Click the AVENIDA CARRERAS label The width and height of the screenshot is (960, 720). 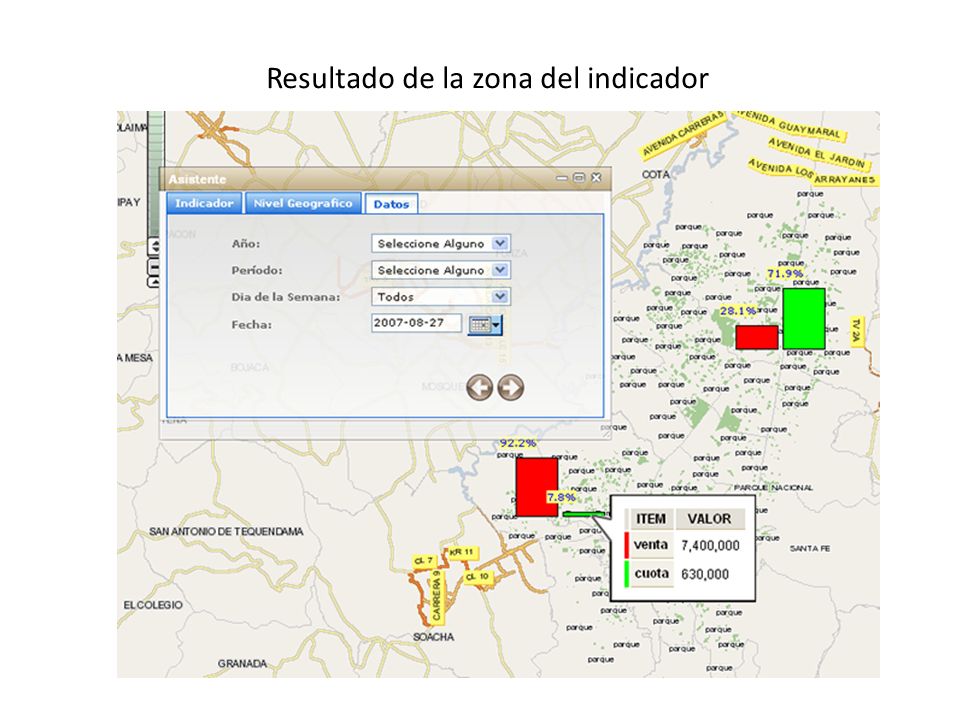pos(683,135)
